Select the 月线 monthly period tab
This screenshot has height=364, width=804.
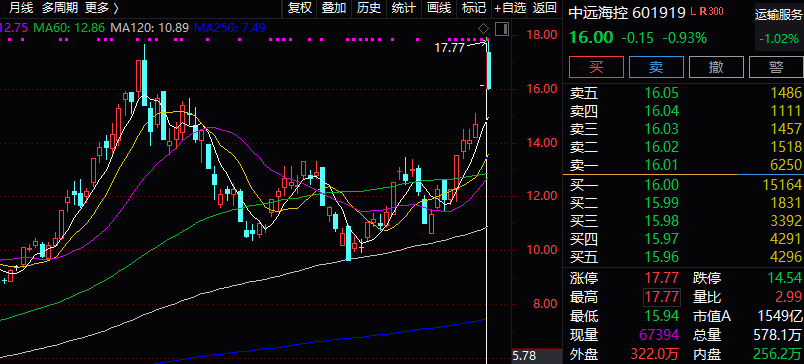click(21, 8)
